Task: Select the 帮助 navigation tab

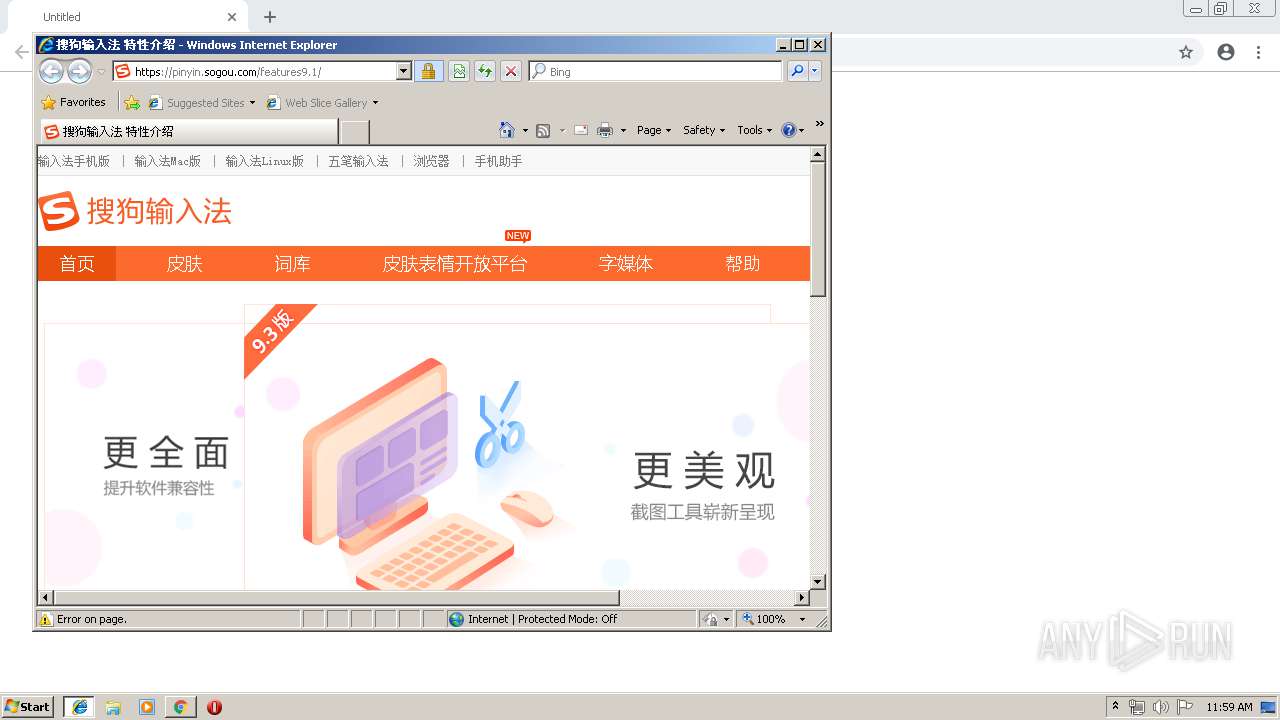Action: 743,264
